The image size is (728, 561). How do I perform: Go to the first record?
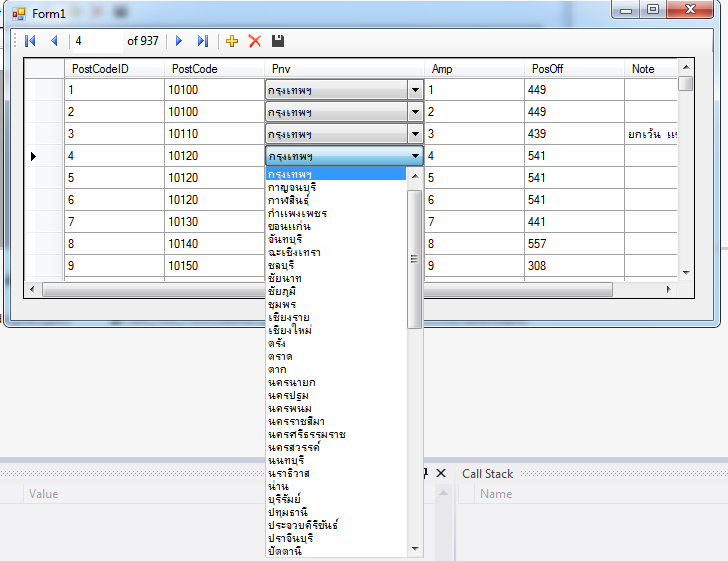30,41
